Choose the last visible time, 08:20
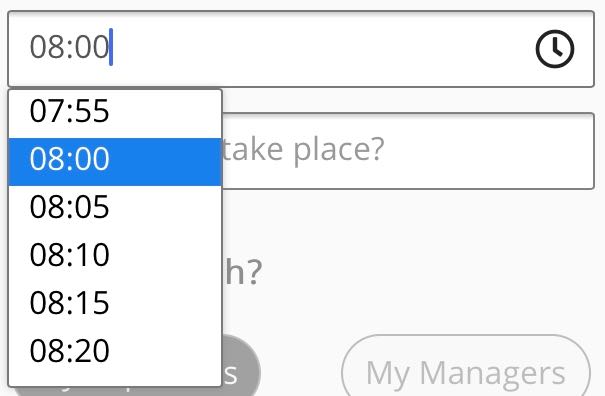This screenshot has height=396, width=605. coord(115,353)
